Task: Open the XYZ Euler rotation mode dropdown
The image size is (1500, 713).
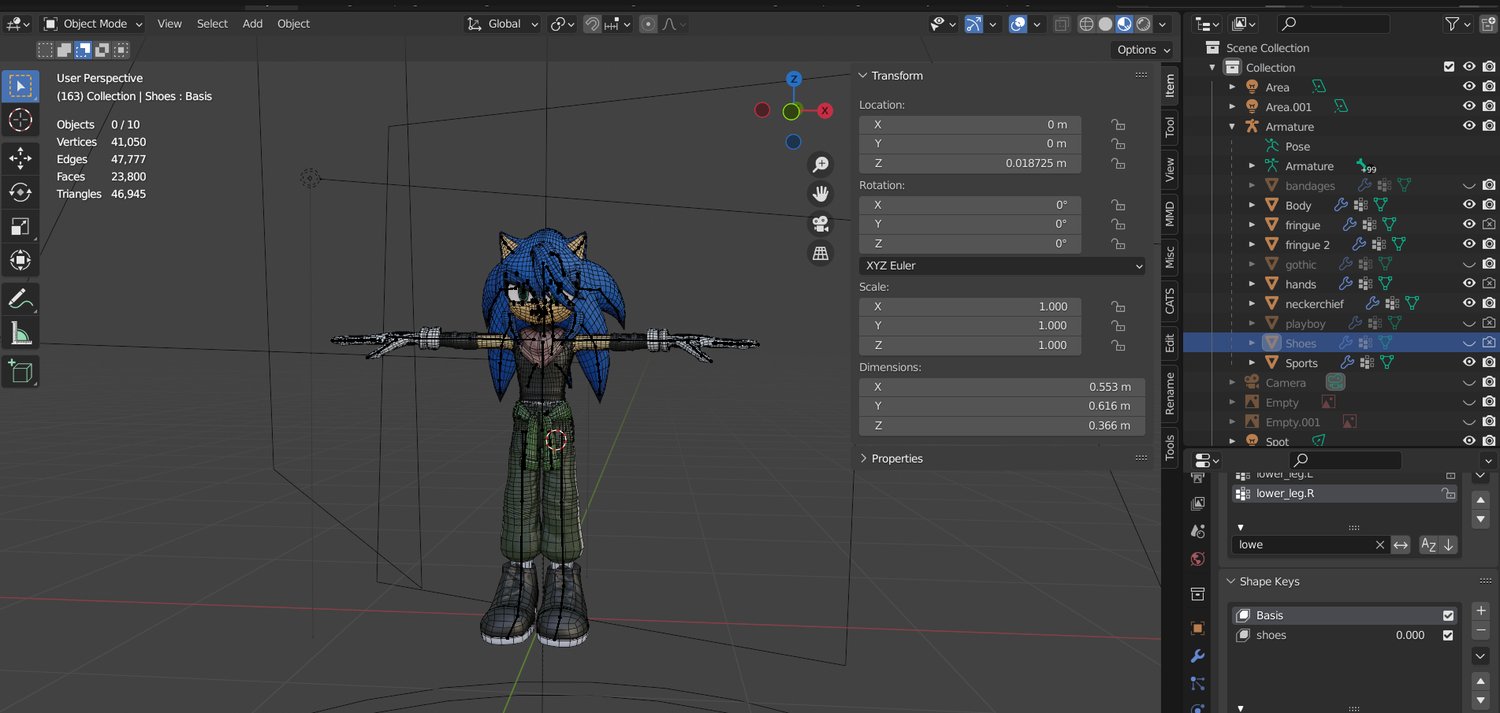Action: click(1001, 266)
